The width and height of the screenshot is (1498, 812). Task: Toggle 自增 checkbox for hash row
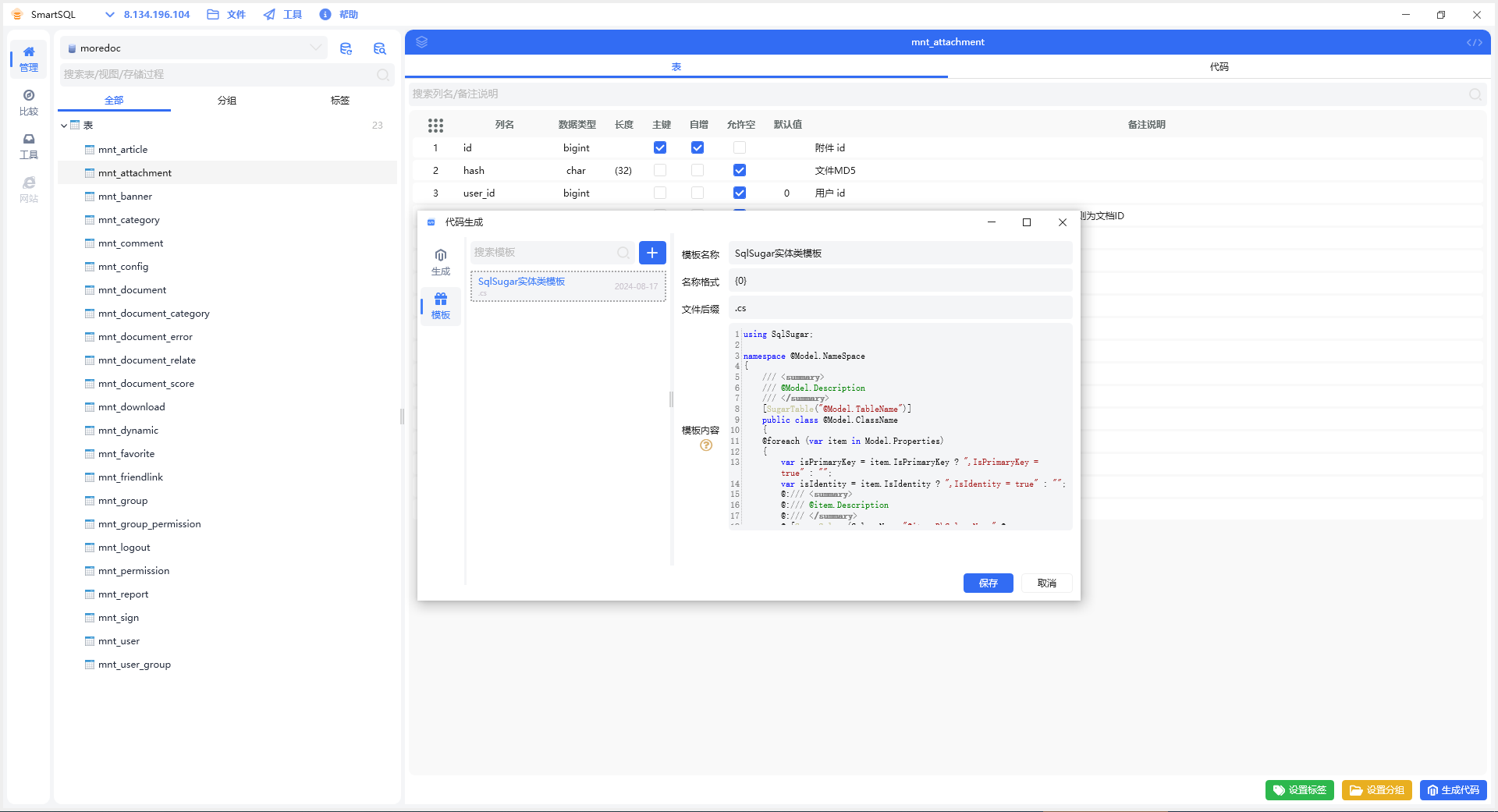pyautogui.click(x=698, y=170)
